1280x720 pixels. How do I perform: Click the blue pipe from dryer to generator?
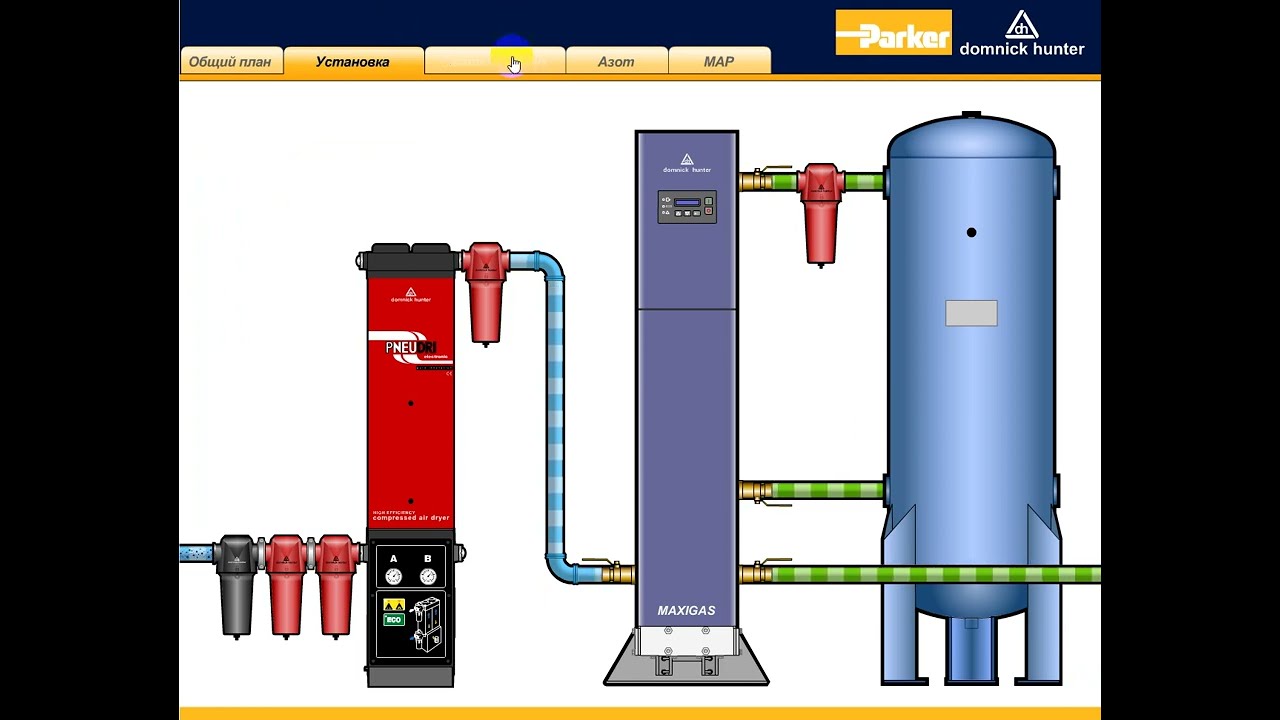(554, 415)
